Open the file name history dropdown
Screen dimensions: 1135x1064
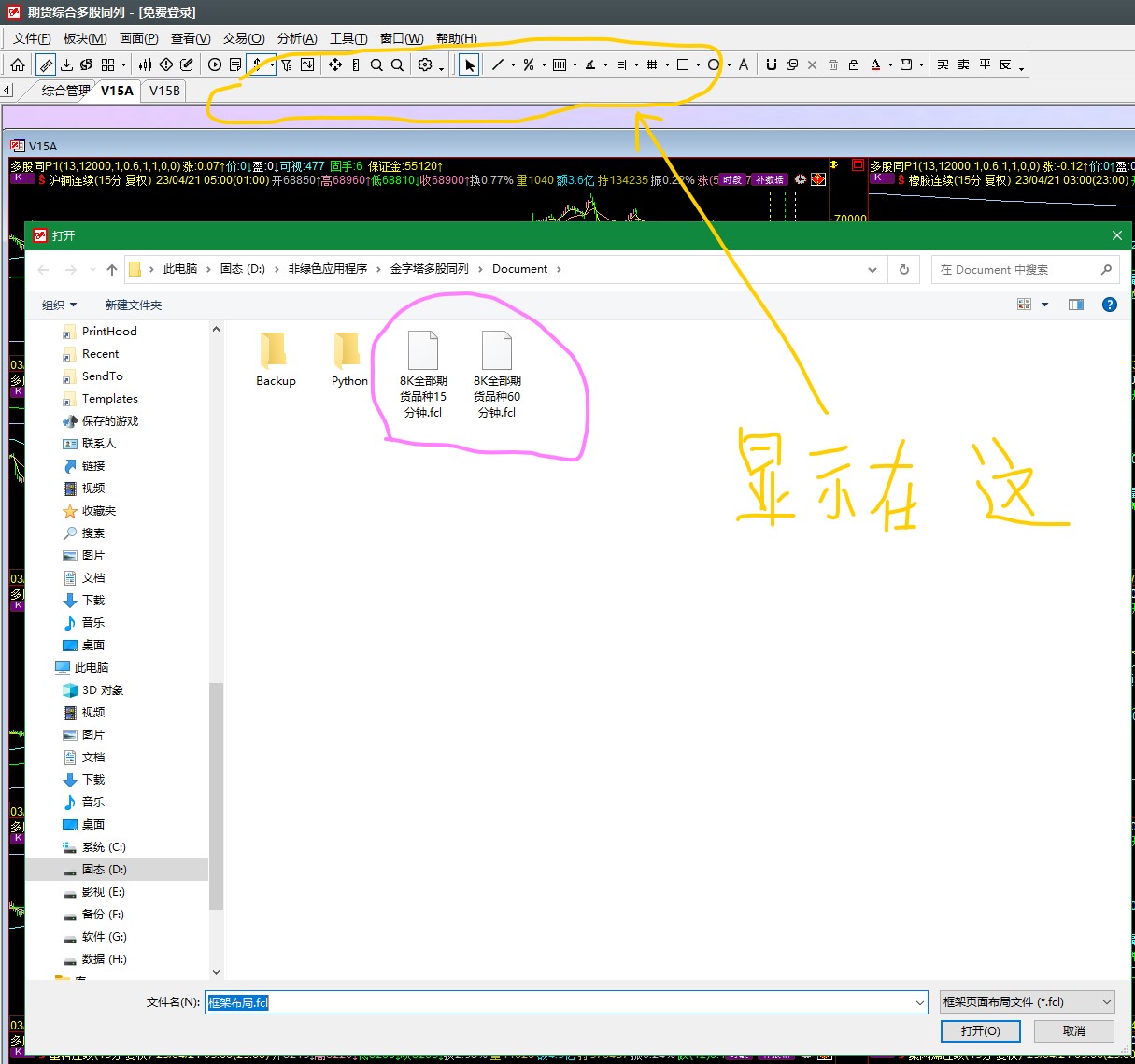pos(919,1002)
